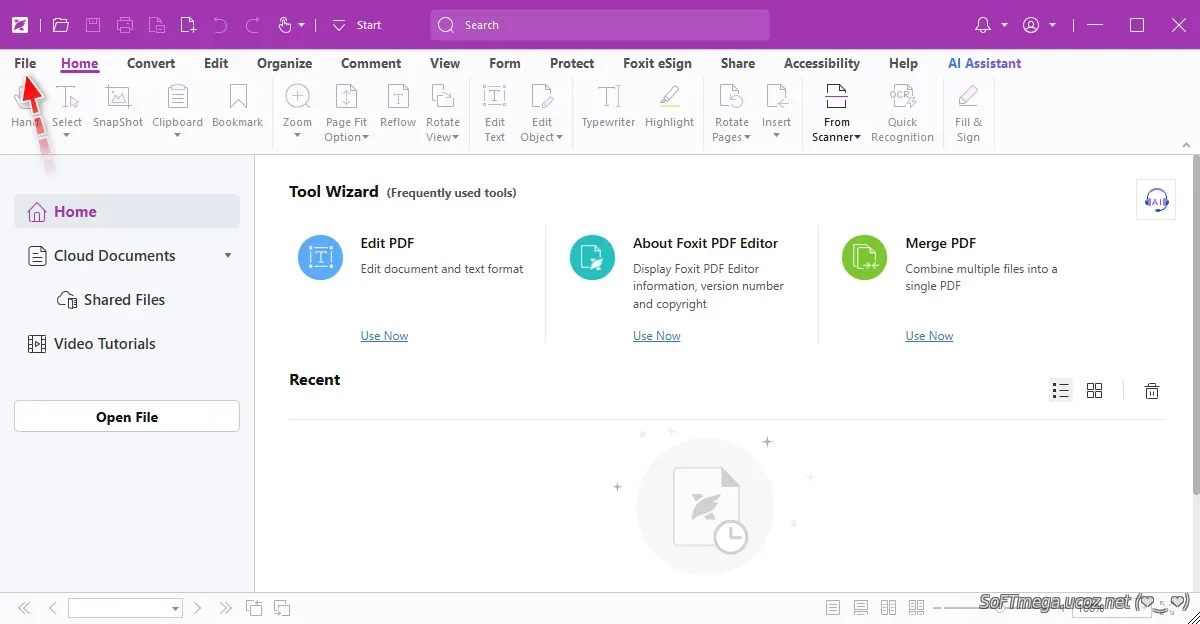This screenshot has height=624, width=1200.
Task: Activate the Highlight tool
Action: tap(669, 107)
